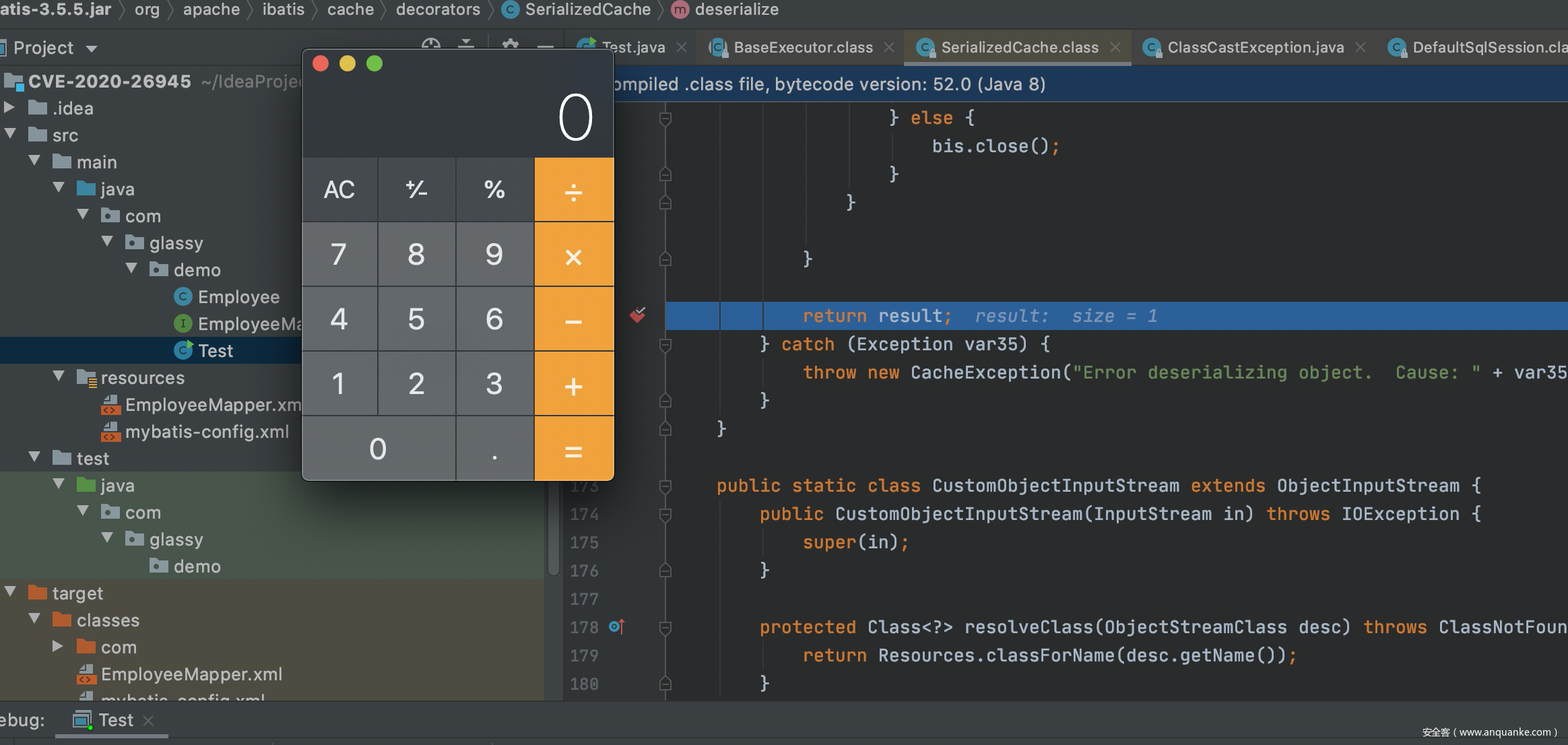
Task: Expand the .idea folder
Action: click(9, 108)
